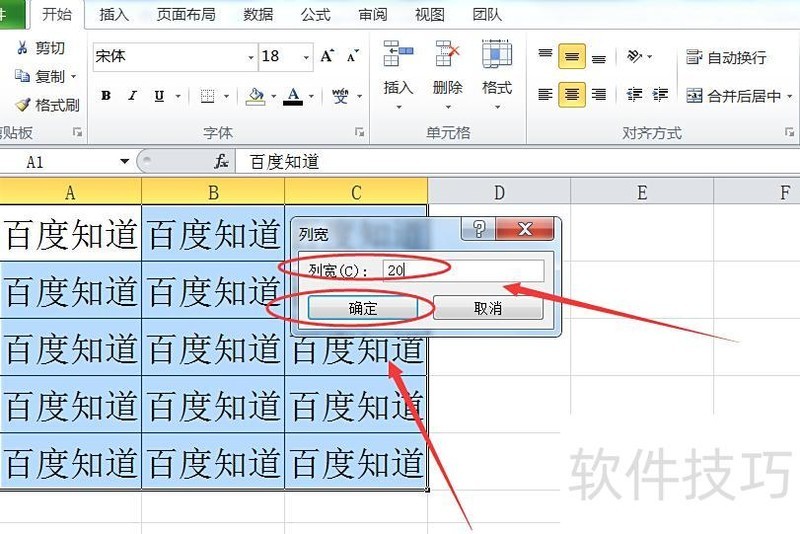800x534 pixels.
Task: Select column D header
Action: [499, 192]
